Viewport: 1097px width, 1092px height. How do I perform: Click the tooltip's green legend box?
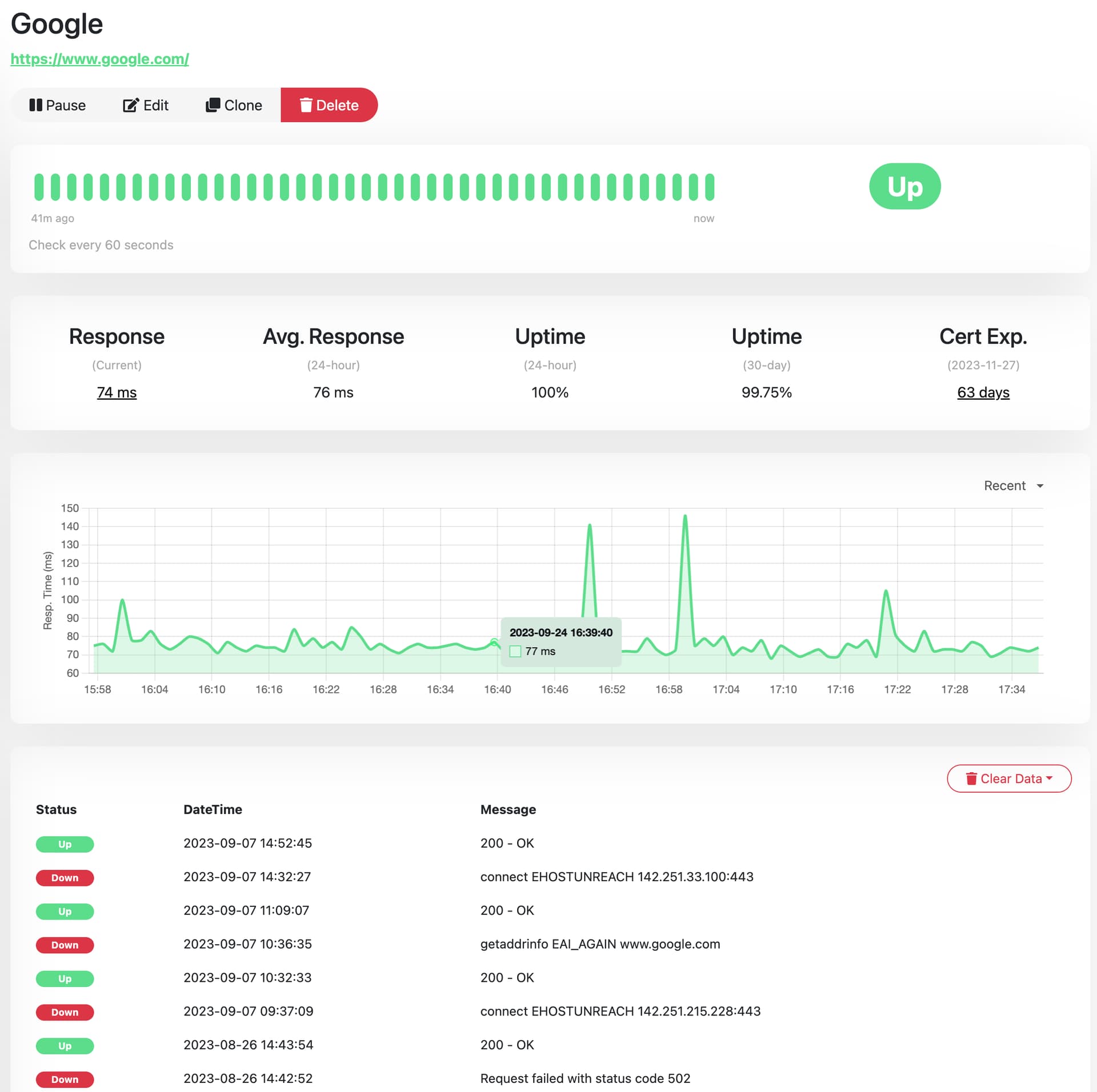[515, 652]
